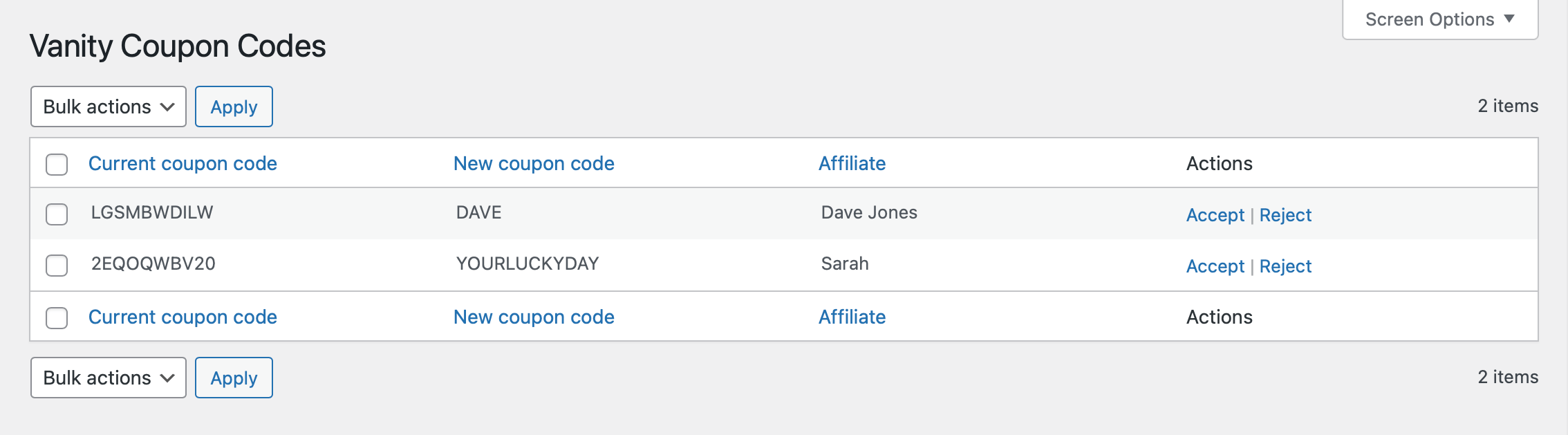Sort by New coupon code header column
Image resolution: width=1568 pixels, height=435 pixels.
[534, 163]
